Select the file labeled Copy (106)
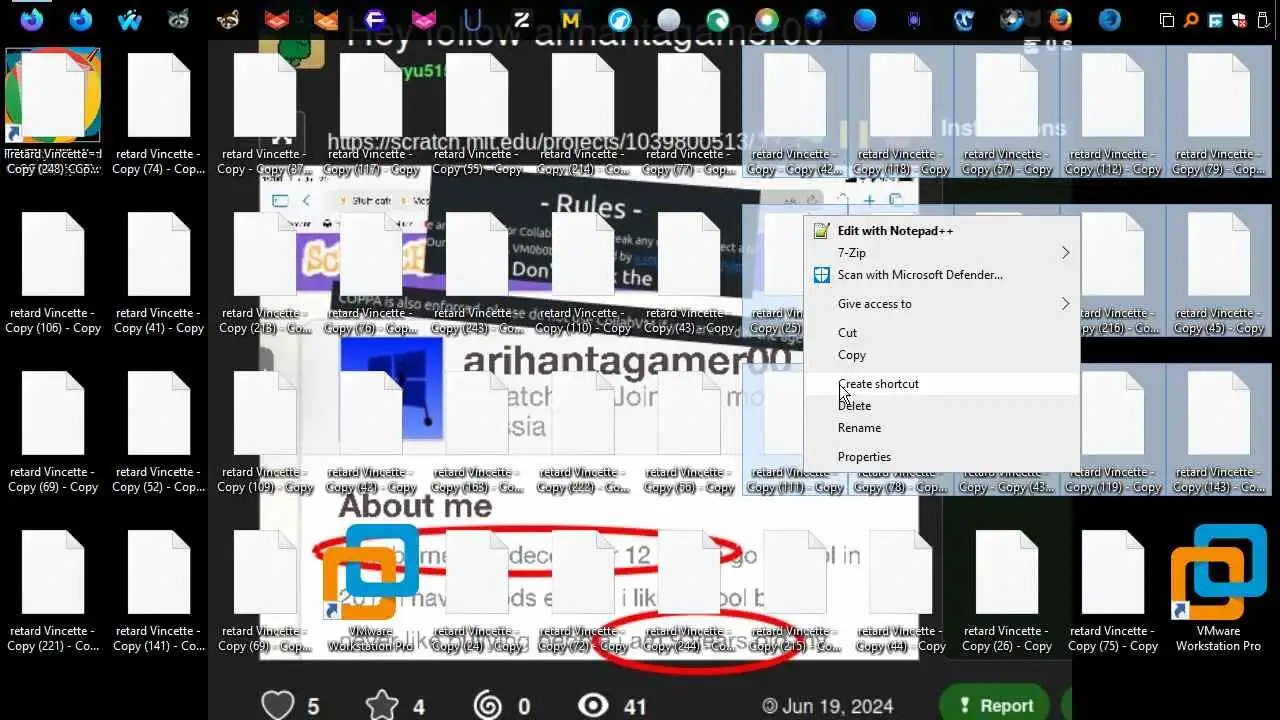 pos(53,272)
